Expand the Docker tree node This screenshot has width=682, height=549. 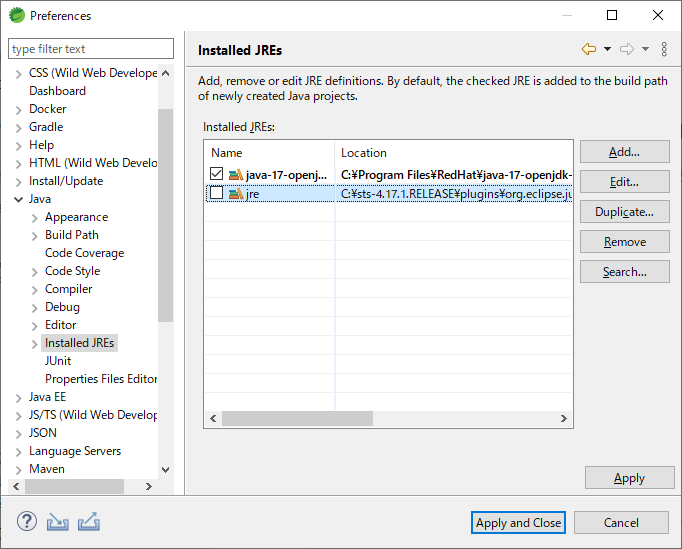click(18, 110)
